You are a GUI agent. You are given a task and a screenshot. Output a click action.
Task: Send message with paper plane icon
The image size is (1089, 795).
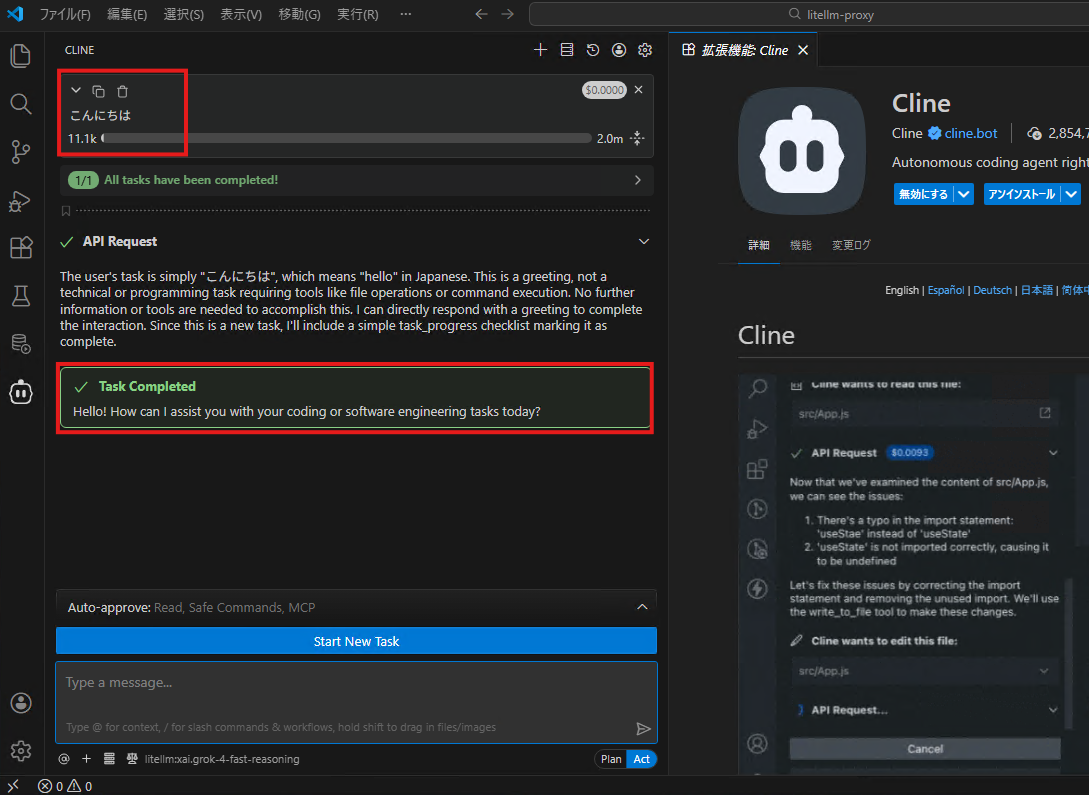coord(643,728)
